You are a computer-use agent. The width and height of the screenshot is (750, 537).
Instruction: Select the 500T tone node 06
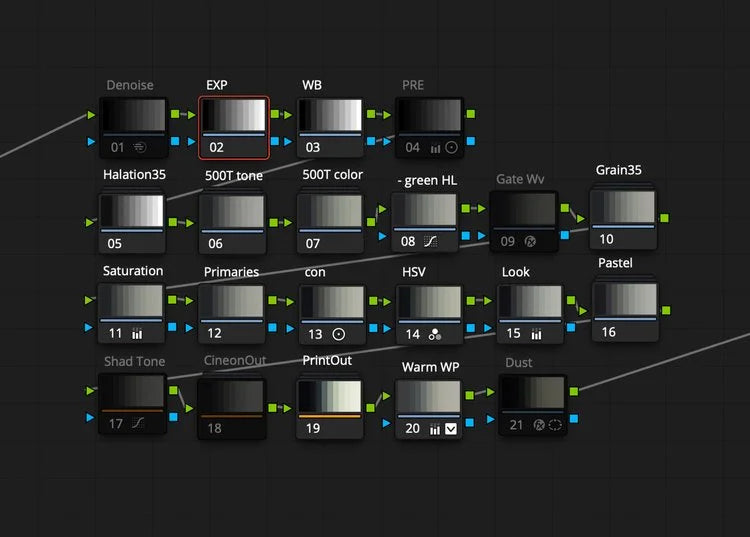(232, 222)
